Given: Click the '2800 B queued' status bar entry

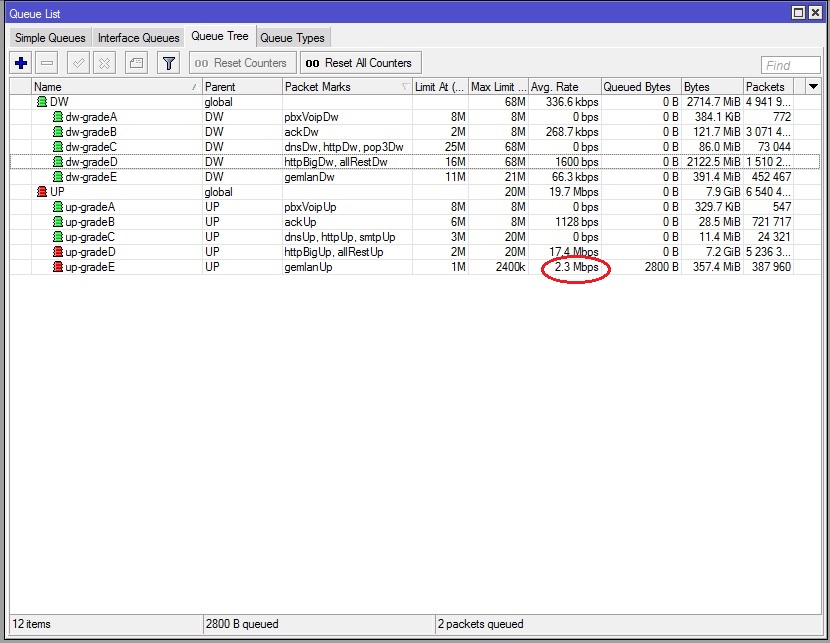Looking at the screenshot, I should 242,624.
